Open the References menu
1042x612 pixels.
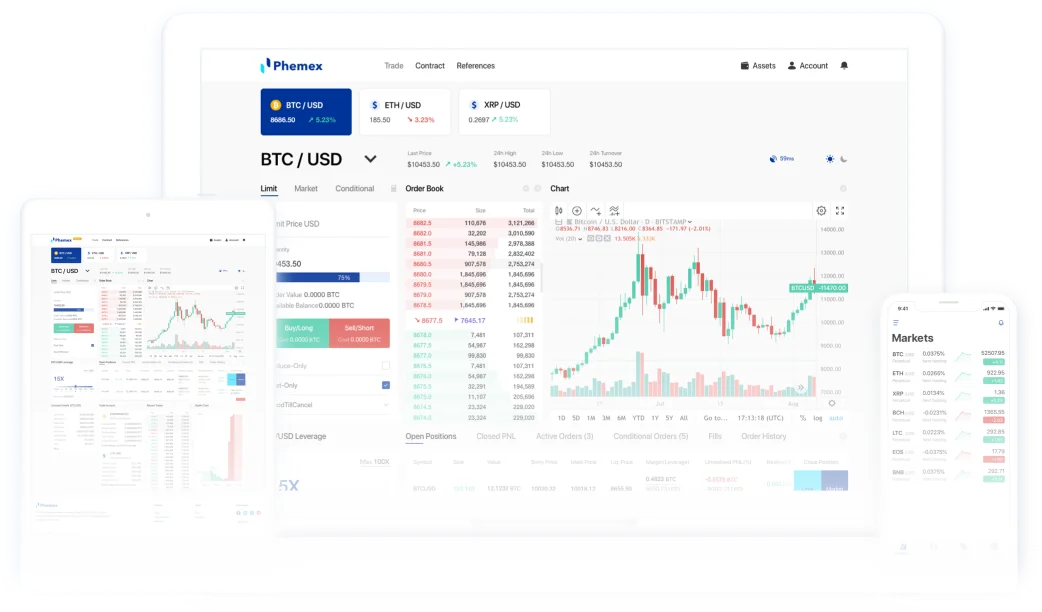tap(475, 66)
